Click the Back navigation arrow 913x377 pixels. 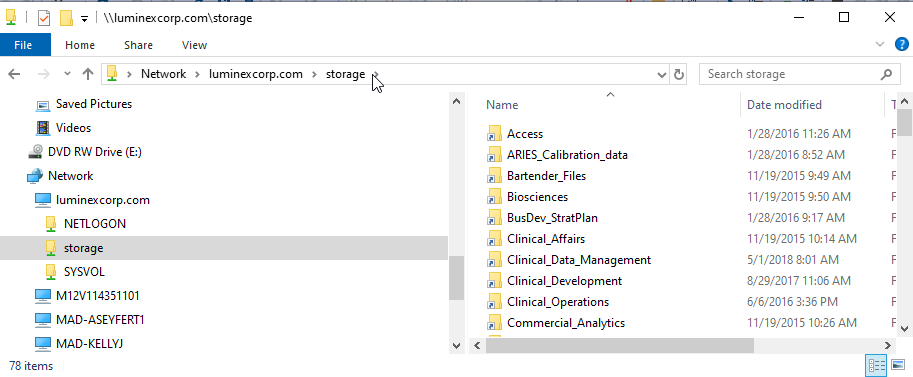click(14, 74)
